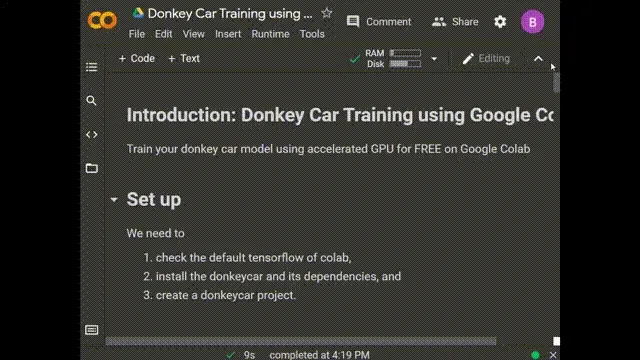The height and width of the screenshot is (360, 640).
Task: Open the Files folder icon in the sidebar
Action: tap(91, 168)
